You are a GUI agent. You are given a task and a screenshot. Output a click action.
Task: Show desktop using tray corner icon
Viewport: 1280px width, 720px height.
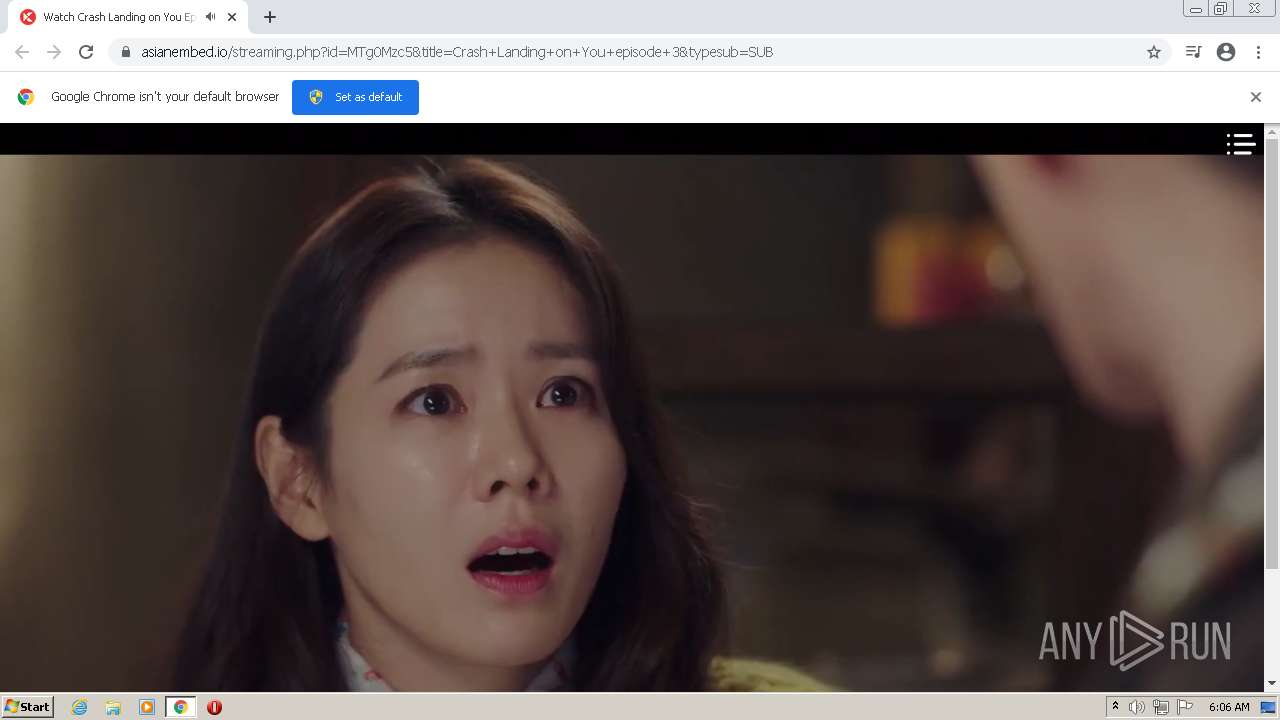pos(1268,707)
